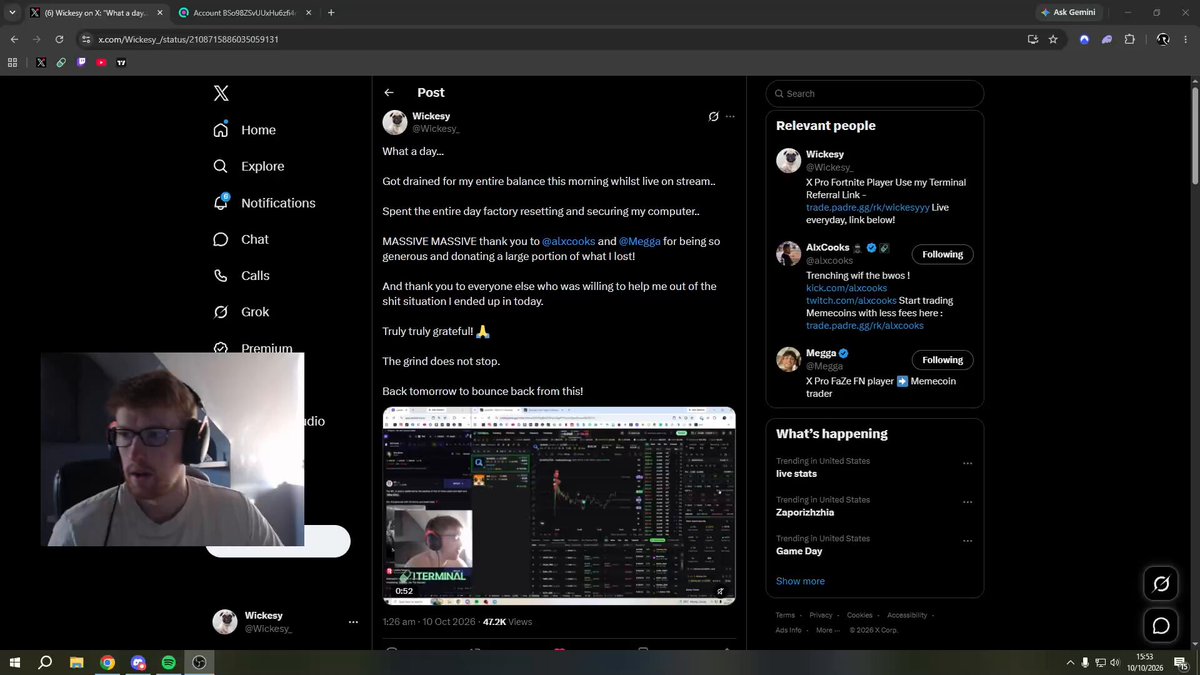This screenshot has width=1200, height=675.
Task: Open the more options menu on the post
Action: coord(730,116)
